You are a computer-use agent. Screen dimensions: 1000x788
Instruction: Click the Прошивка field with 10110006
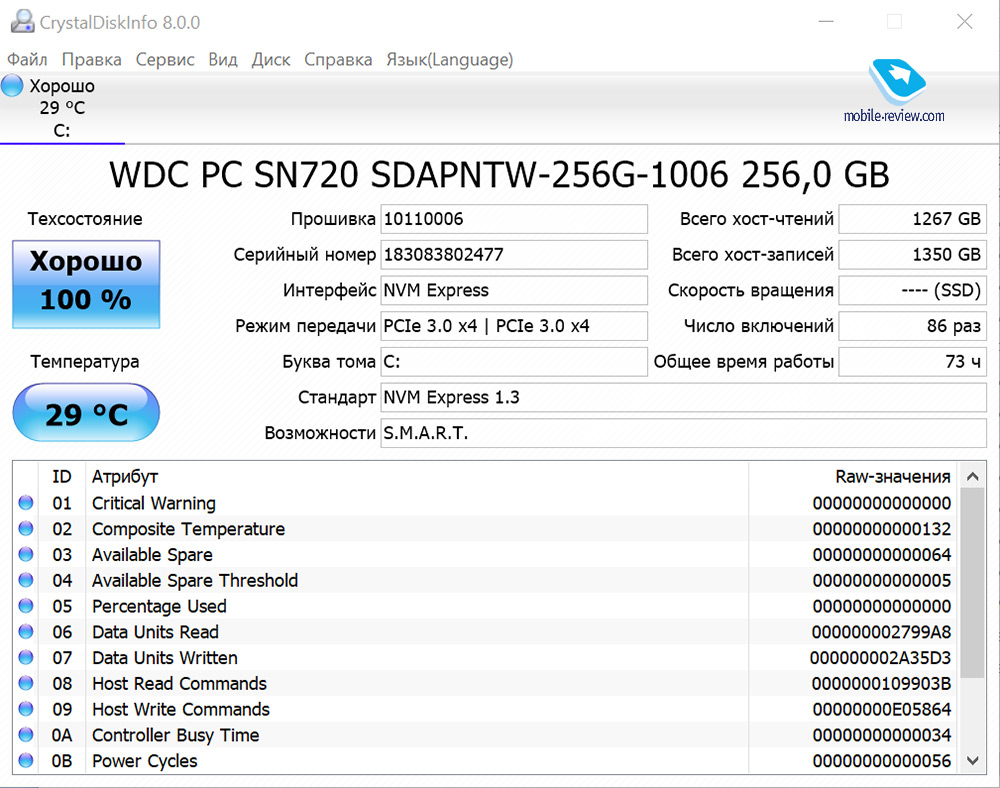point(514,219)
